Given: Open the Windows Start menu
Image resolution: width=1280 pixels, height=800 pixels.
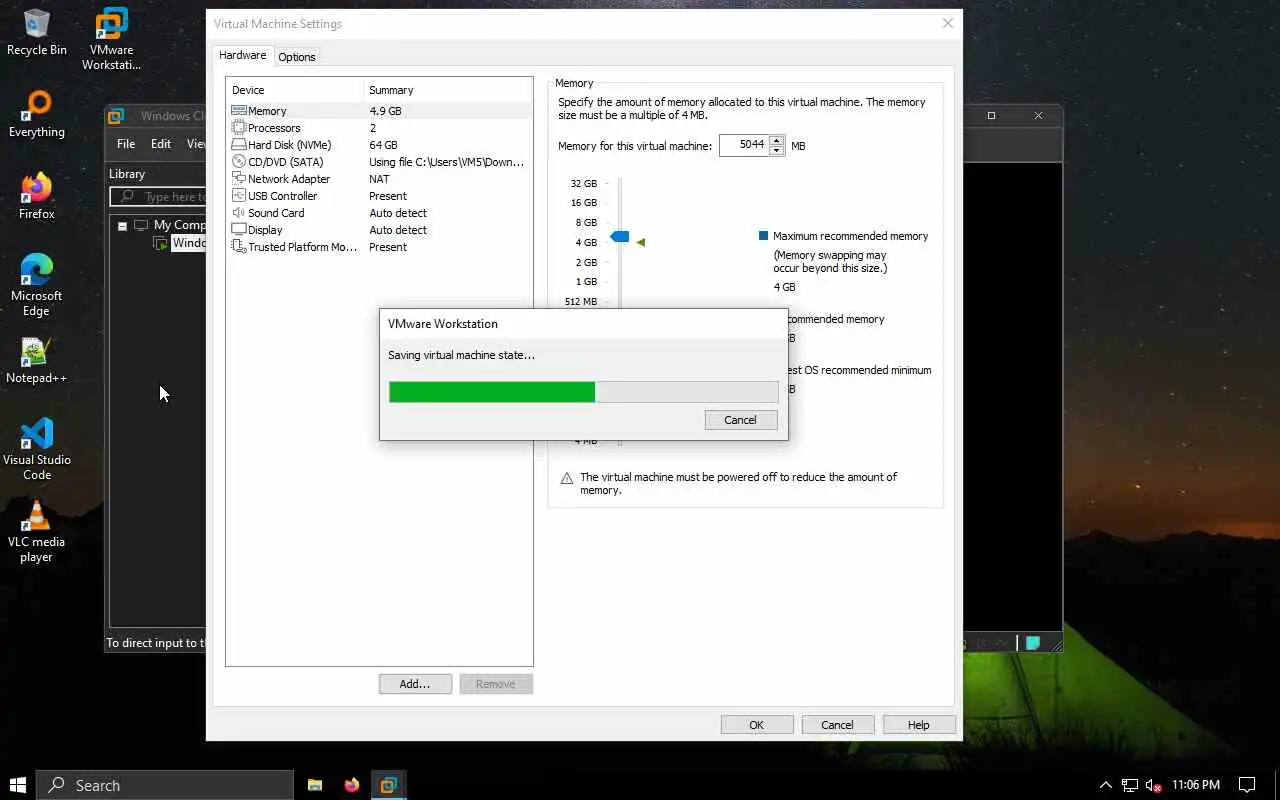Looking at the screenshot, I should pyautogui.click(x=17, y=785).
